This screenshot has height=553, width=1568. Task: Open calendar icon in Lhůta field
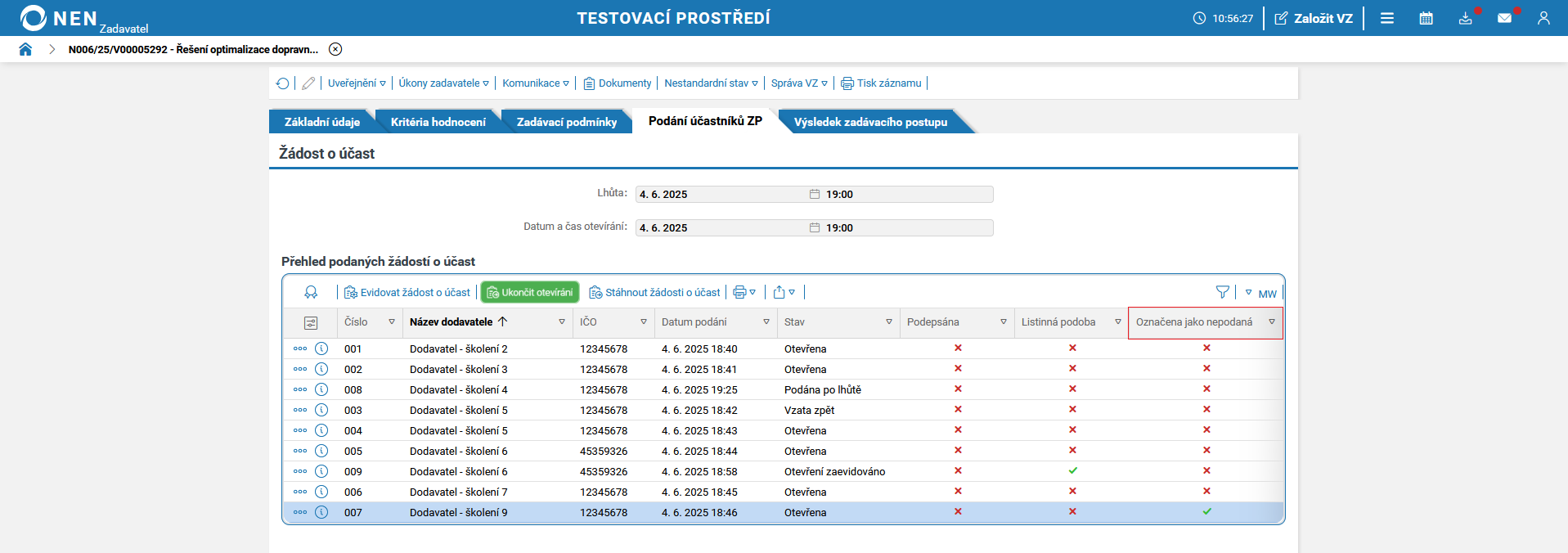click(815, 195)
